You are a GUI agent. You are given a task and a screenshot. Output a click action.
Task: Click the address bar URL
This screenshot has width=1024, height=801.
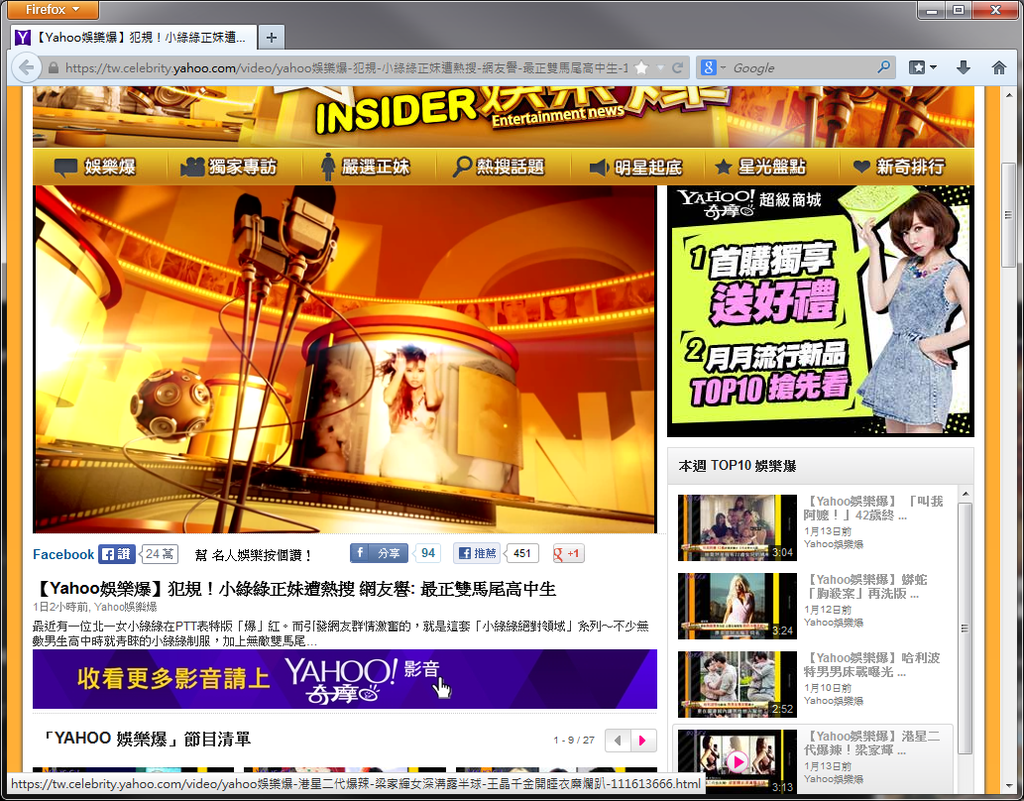click(x=346, y=68)
